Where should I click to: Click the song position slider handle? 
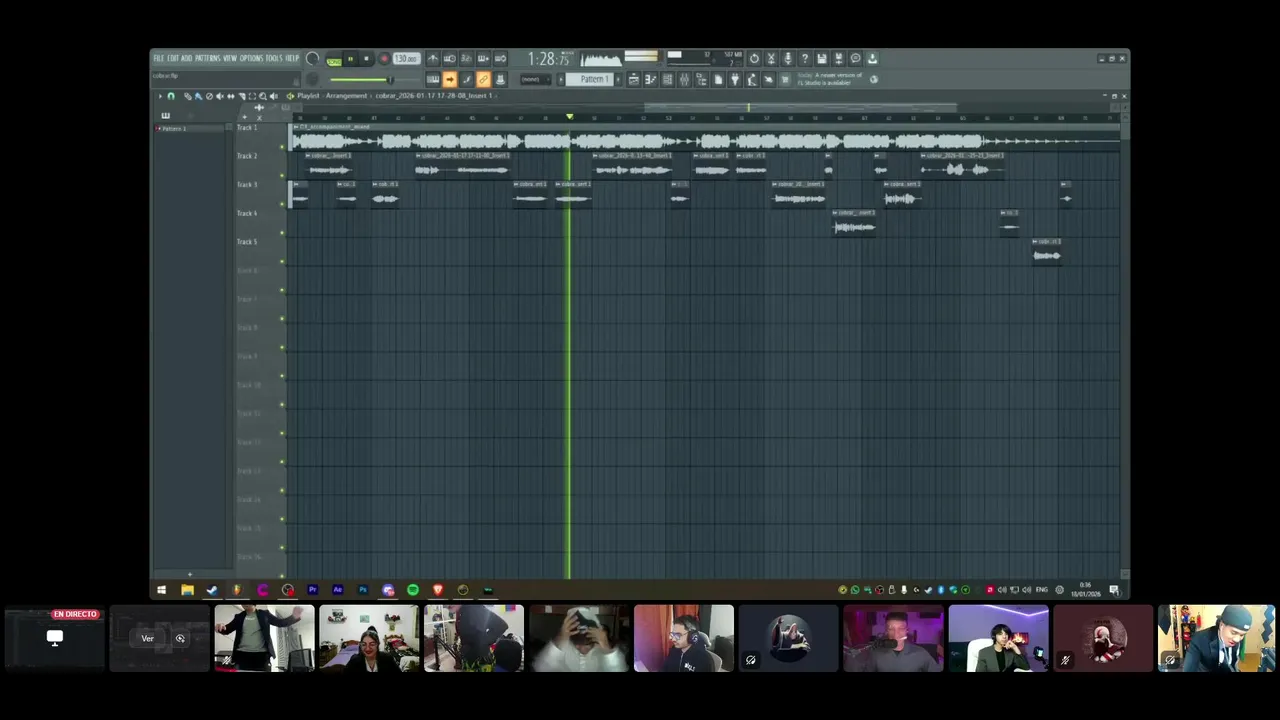click(x=390, y=79)
